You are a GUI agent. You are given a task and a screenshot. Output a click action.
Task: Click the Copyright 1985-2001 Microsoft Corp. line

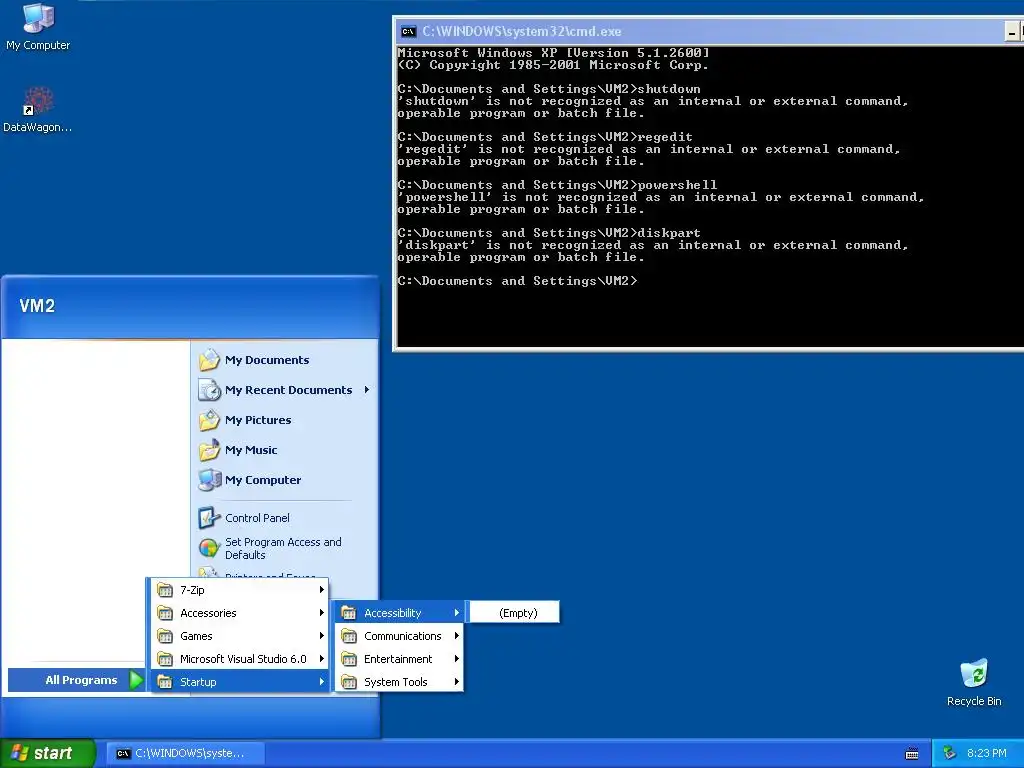tap(553, 65)
